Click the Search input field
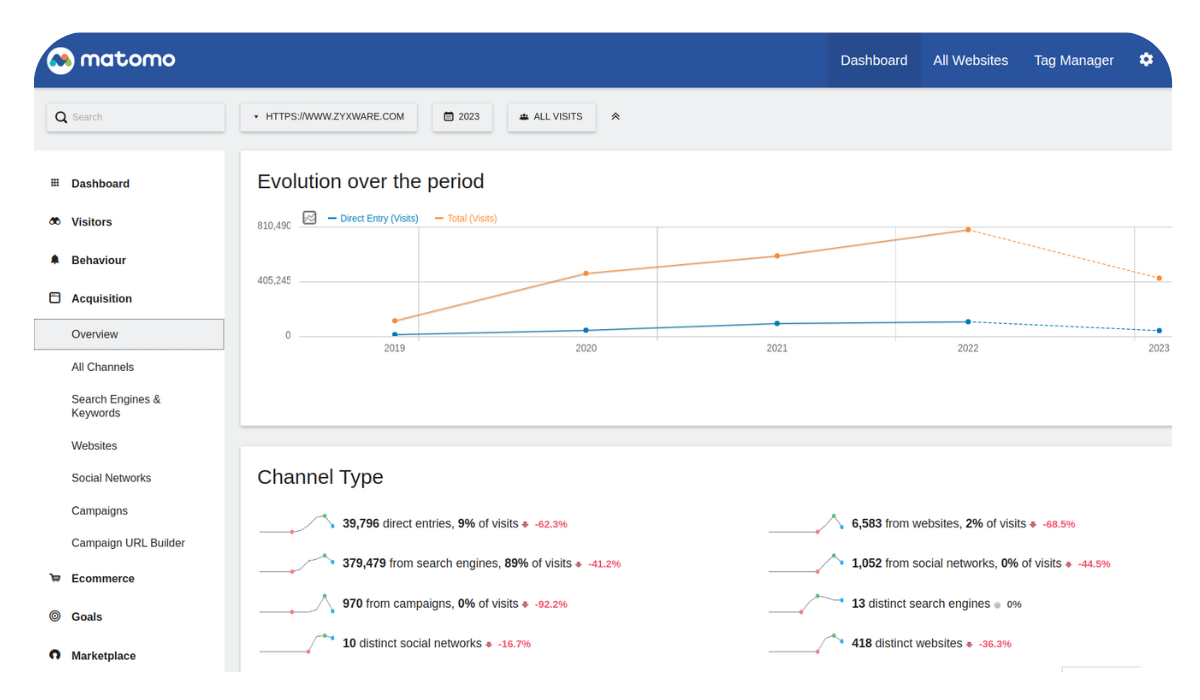 coord(140,117)
